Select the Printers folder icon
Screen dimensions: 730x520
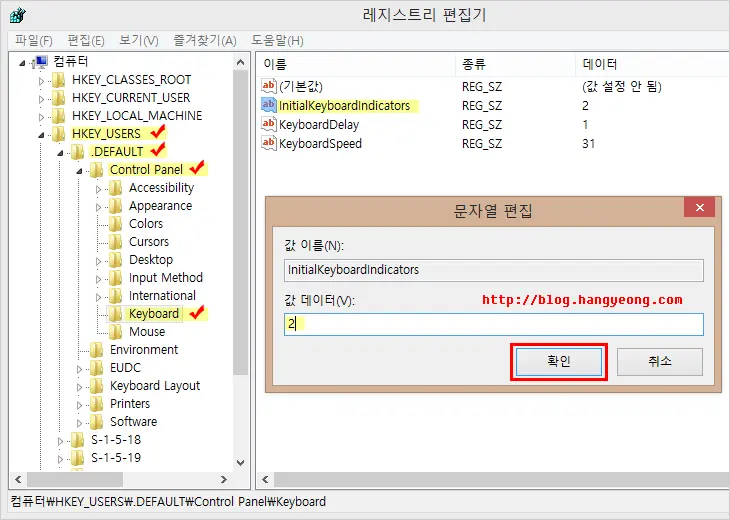click(97, 404)
